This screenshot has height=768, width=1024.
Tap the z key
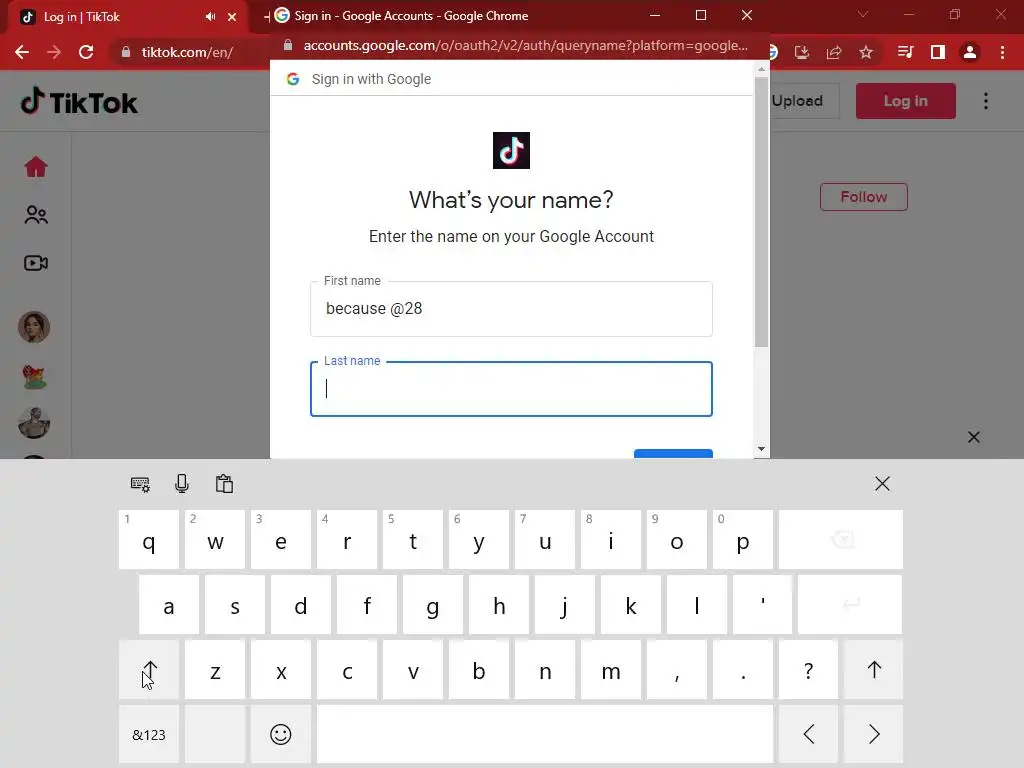[x=215, y=670]
